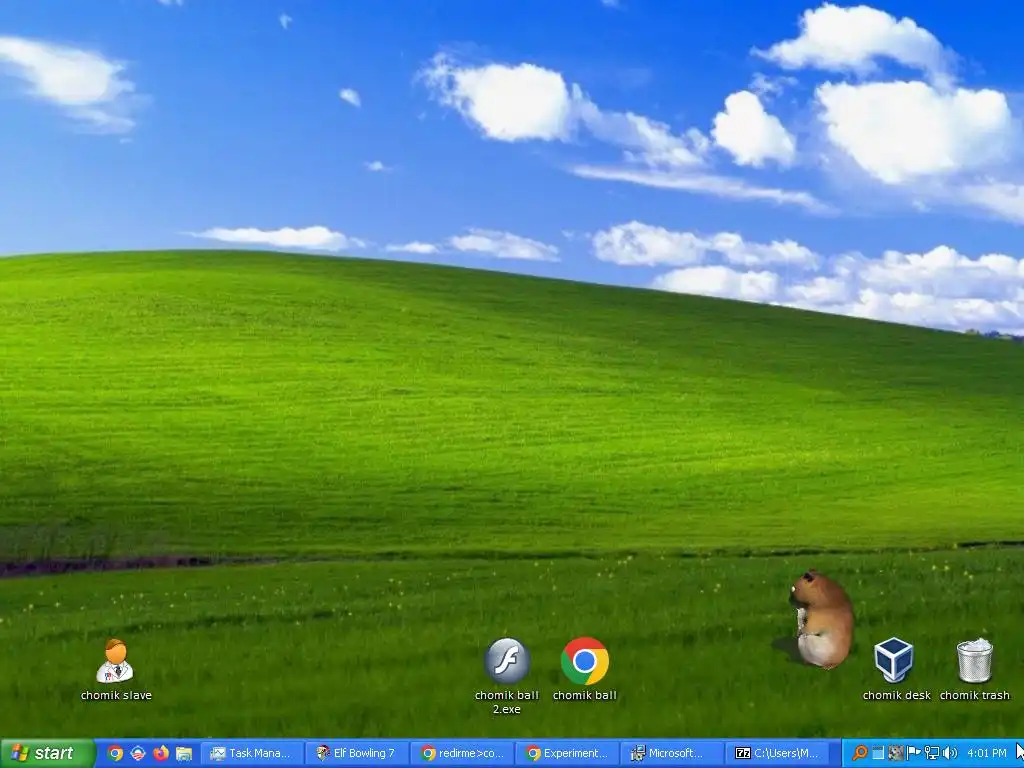Open the chomik slave desktop icon
The width and height of the screenshot is (1024, 768).
(116, 669)
